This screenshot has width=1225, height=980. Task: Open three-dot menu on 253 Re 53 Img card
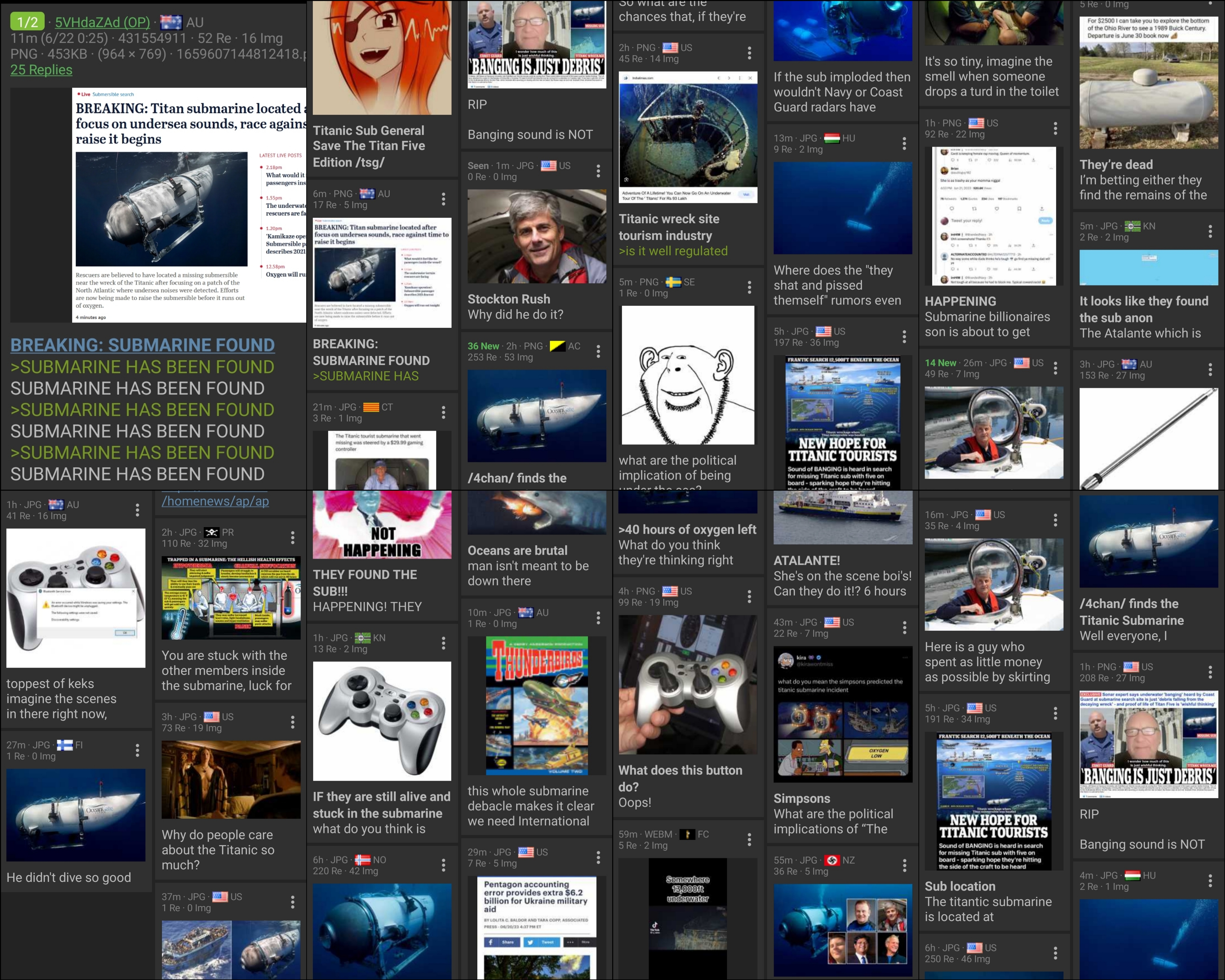pyautogui.click(x=598, y=351)
